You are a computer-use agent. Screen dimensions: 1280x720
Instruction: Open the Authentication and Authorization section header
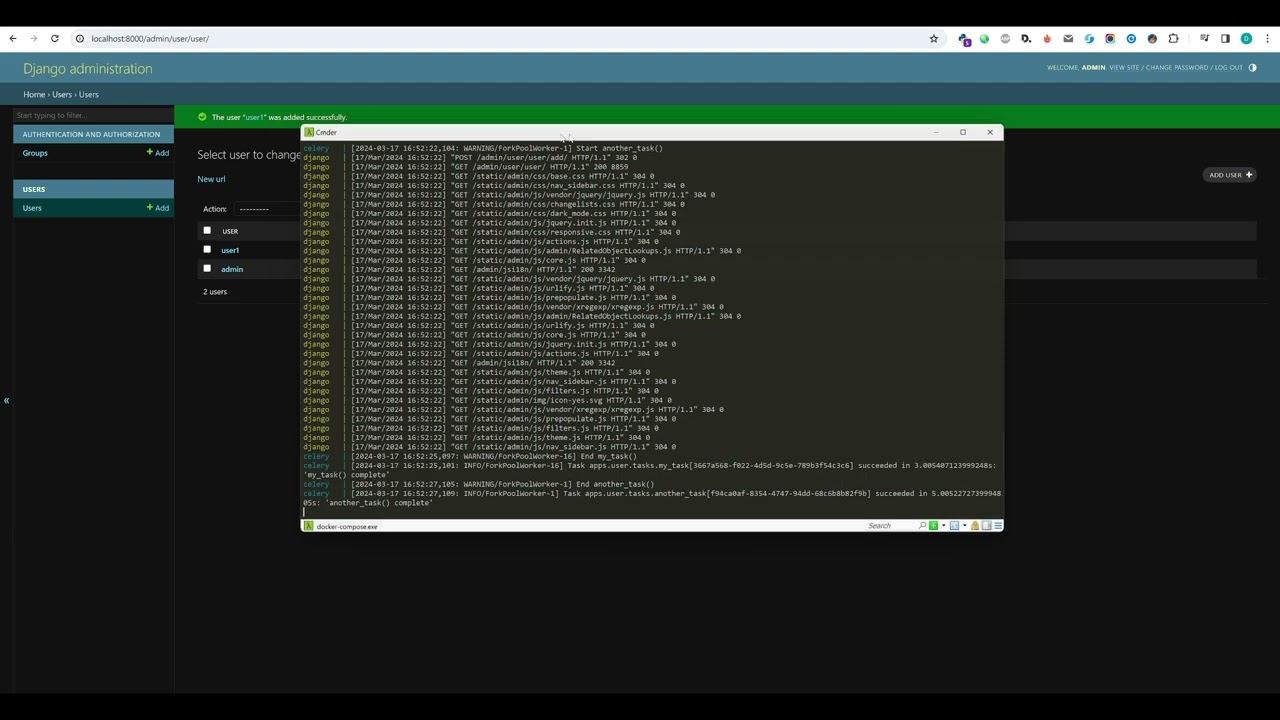91,134
